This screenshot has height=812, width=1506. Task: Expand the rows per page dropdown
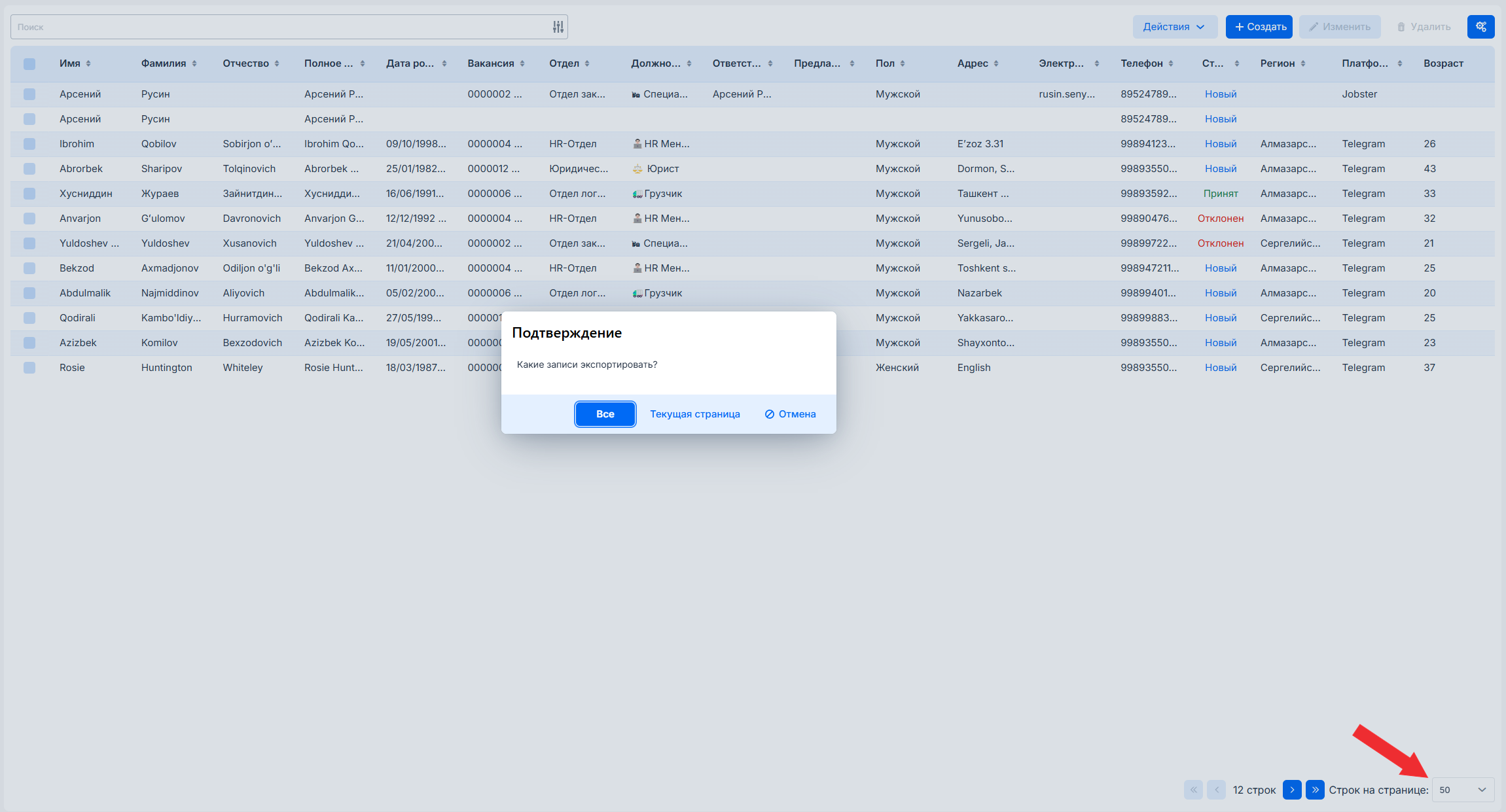(x=1463, y=790)
